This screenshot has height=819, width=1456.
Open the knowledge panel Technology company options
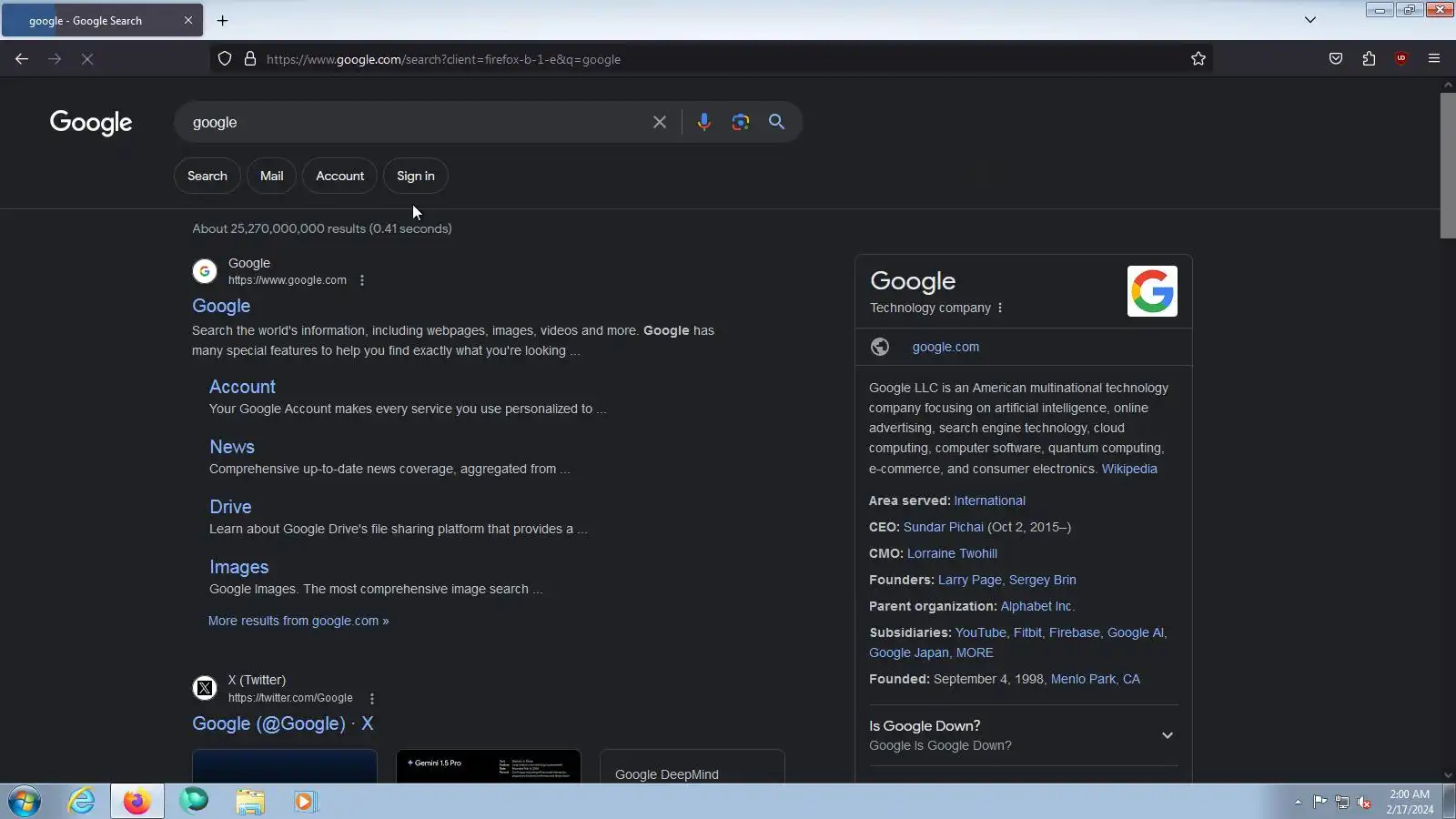[1000, 308]
